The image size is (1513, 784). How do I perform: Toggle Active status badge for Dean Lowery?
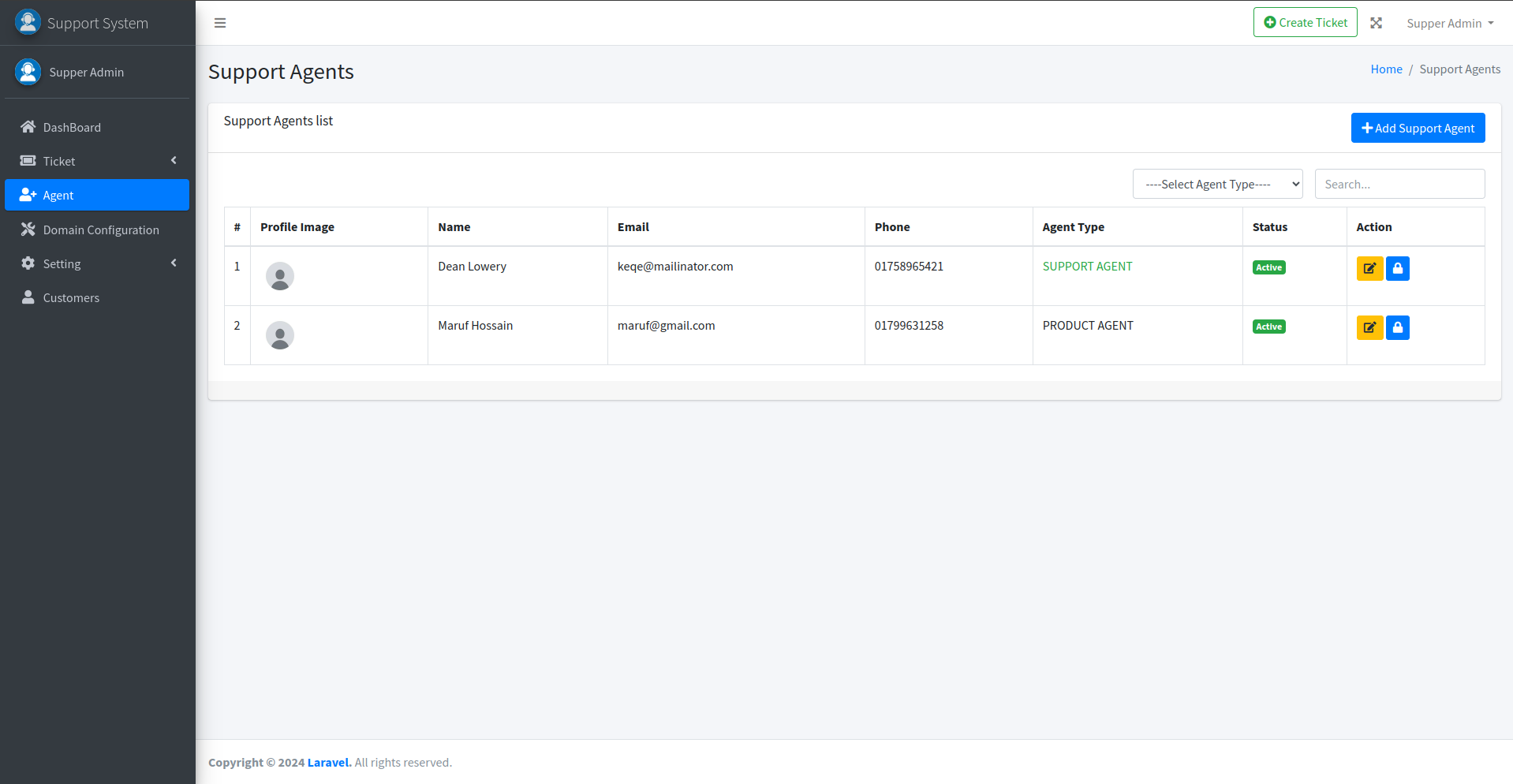pos(1268,267)
